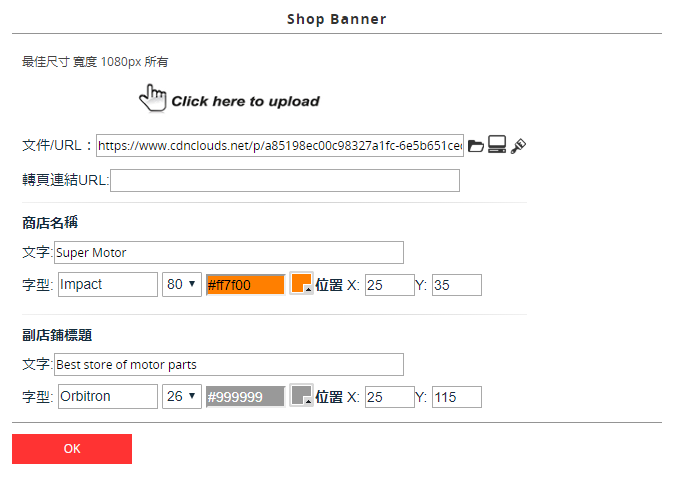Click the Y position field showing 115
The image size is (673, 478).
pos(456,397)
